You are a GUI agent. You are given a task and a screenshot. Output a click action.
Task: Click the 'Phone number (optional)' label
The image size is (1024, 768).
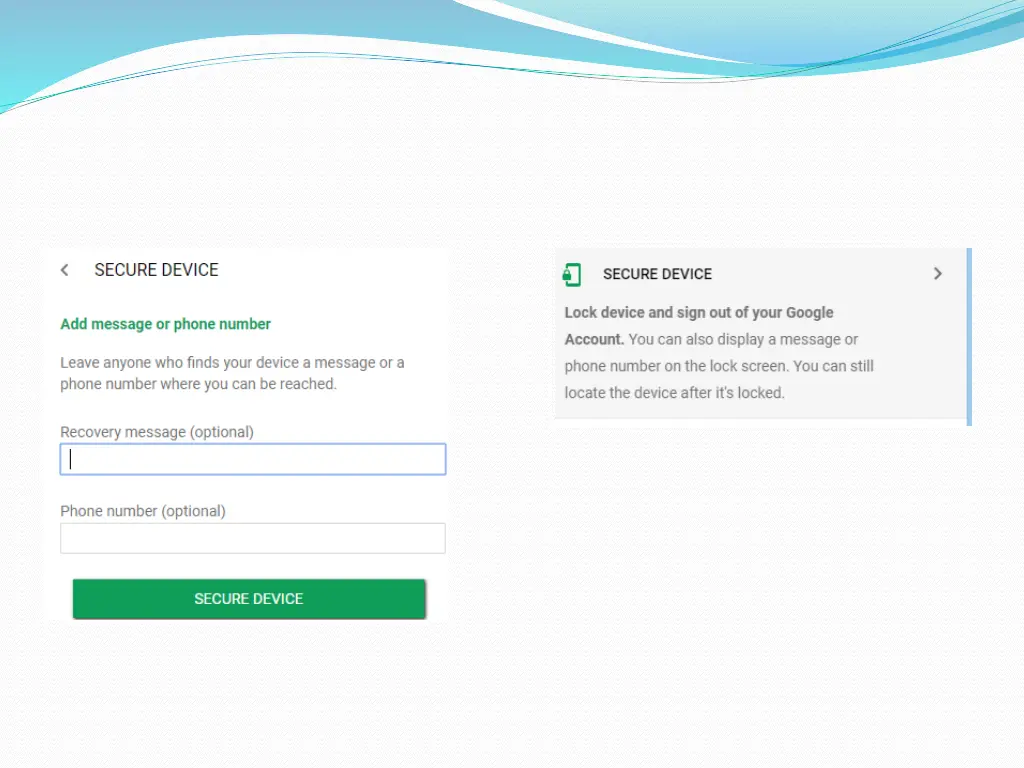pos(143,511)
